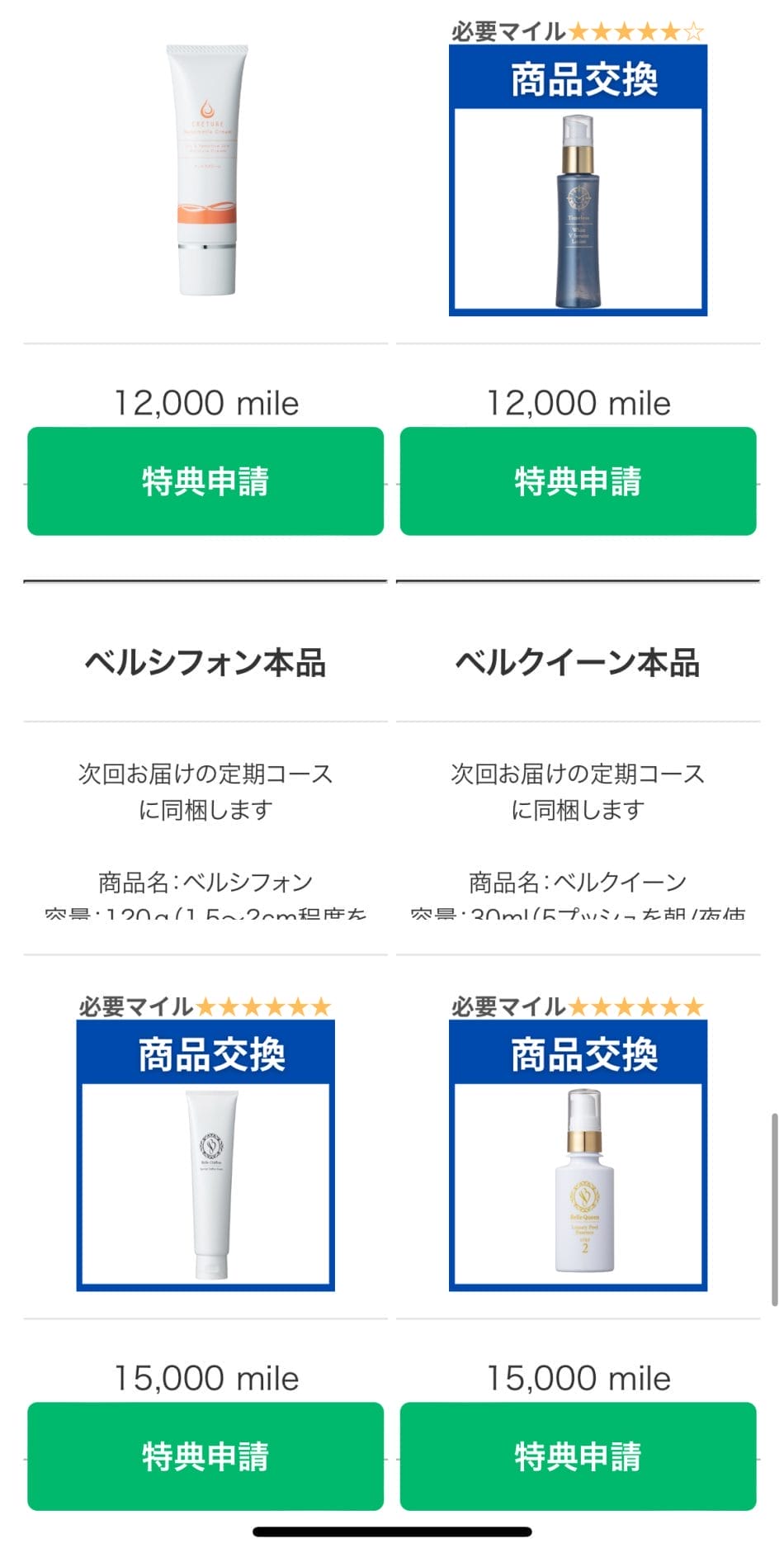This screenshot has width=784, height=1553.
Task: View the white Belle Chiffon tube image
Action: [211, 1183]
